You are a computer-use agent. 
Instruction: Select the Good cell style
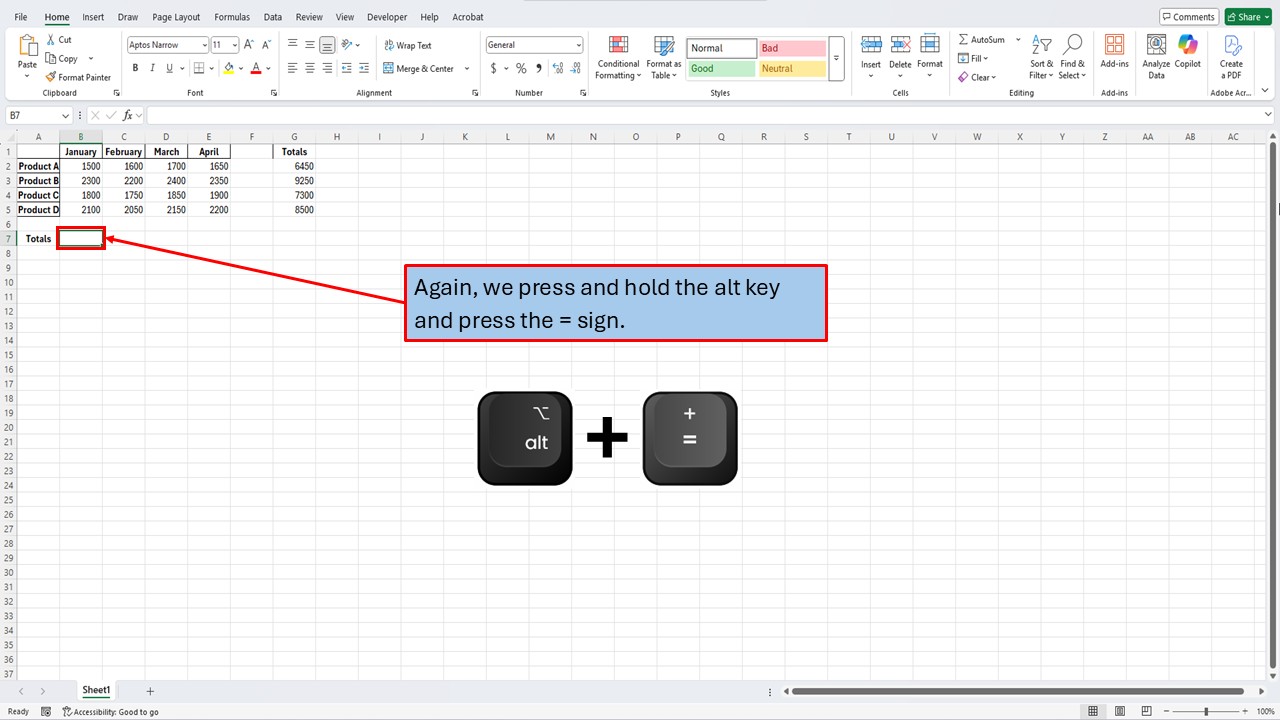tap(720, 68)
